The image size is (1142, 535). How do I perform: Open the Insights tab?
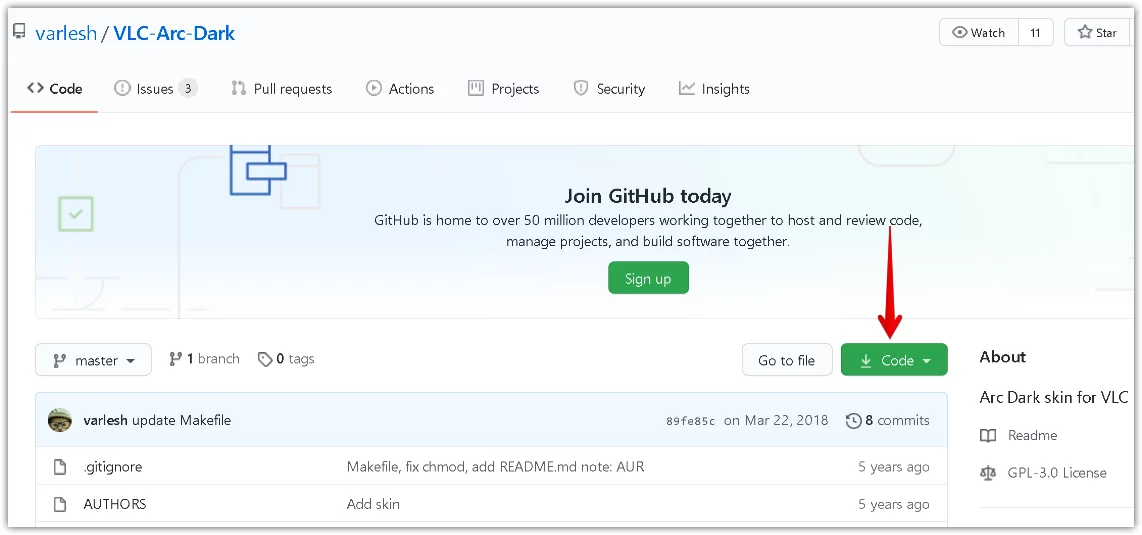714,89
